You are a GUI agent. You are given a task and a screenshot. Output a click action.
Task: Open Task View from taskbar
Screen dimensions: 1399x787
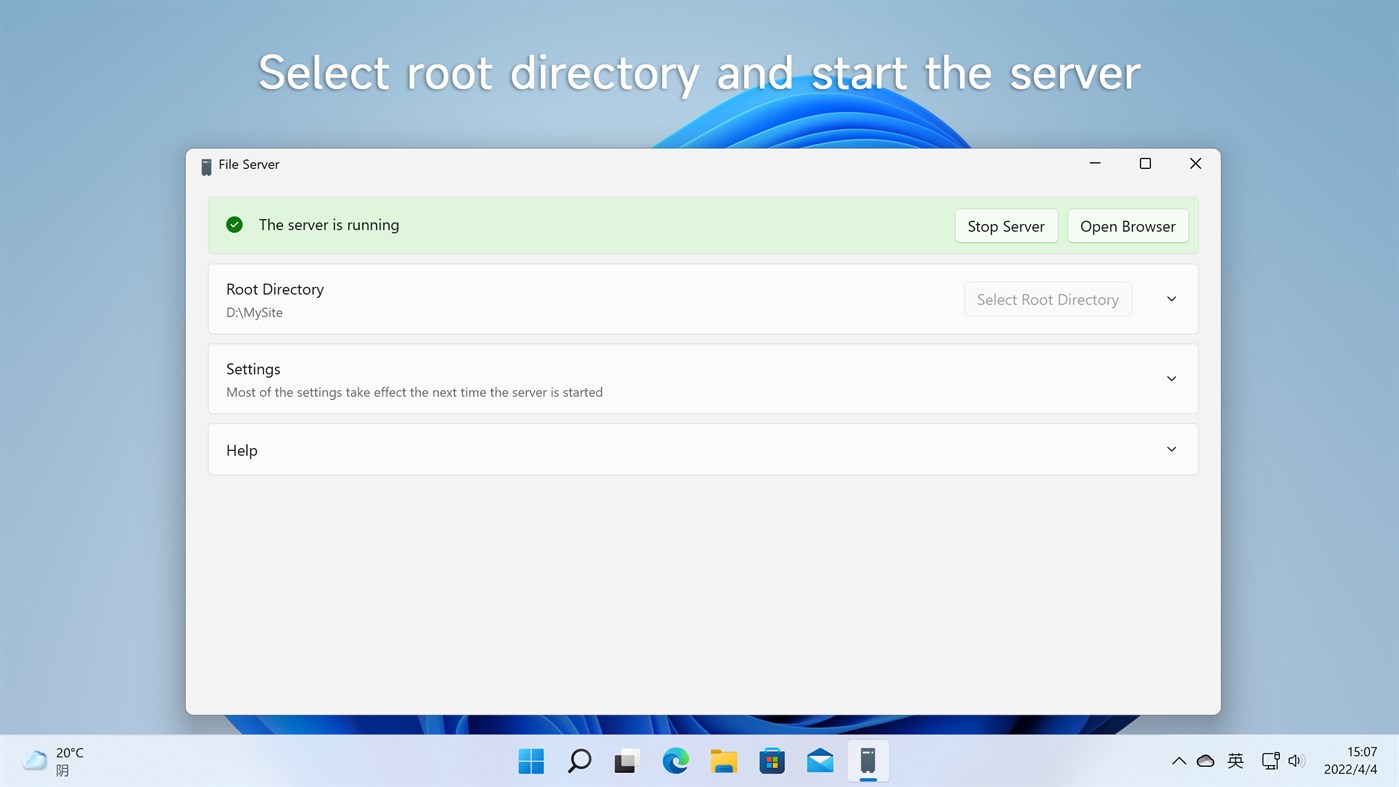(627, 762)
